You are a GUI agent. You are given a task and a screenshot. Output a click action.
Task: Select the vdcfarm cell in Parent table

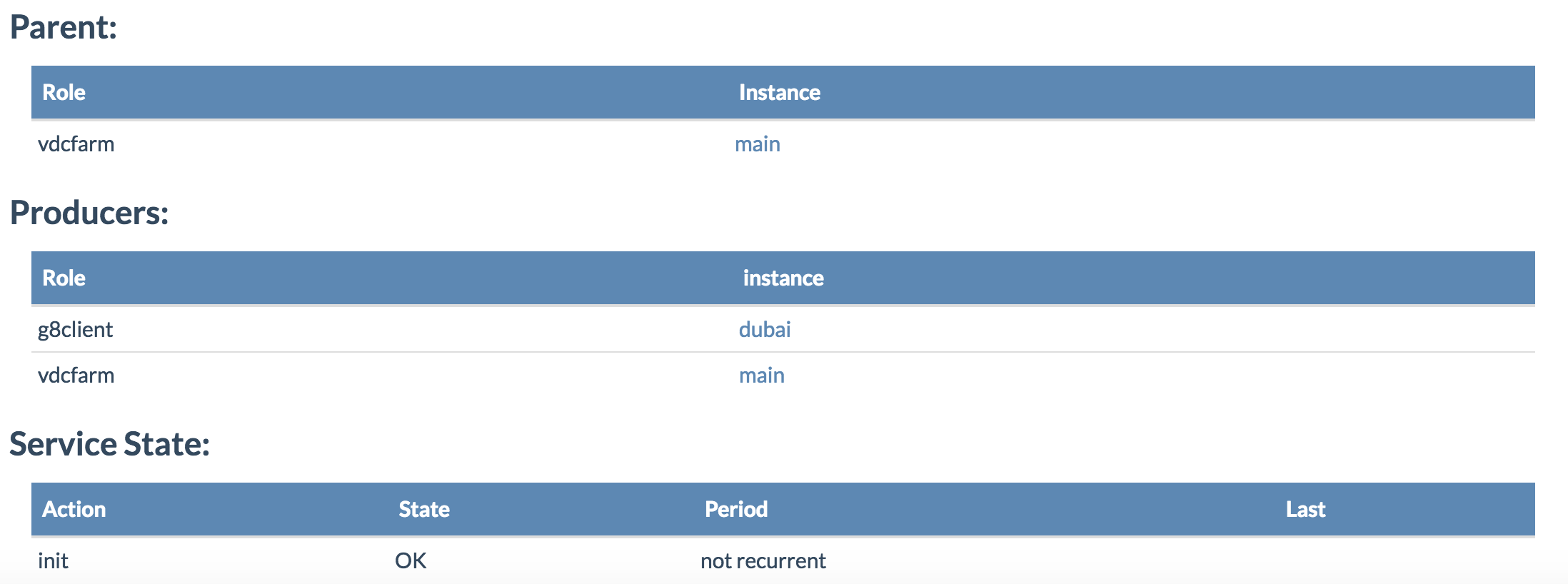[76, 144]
